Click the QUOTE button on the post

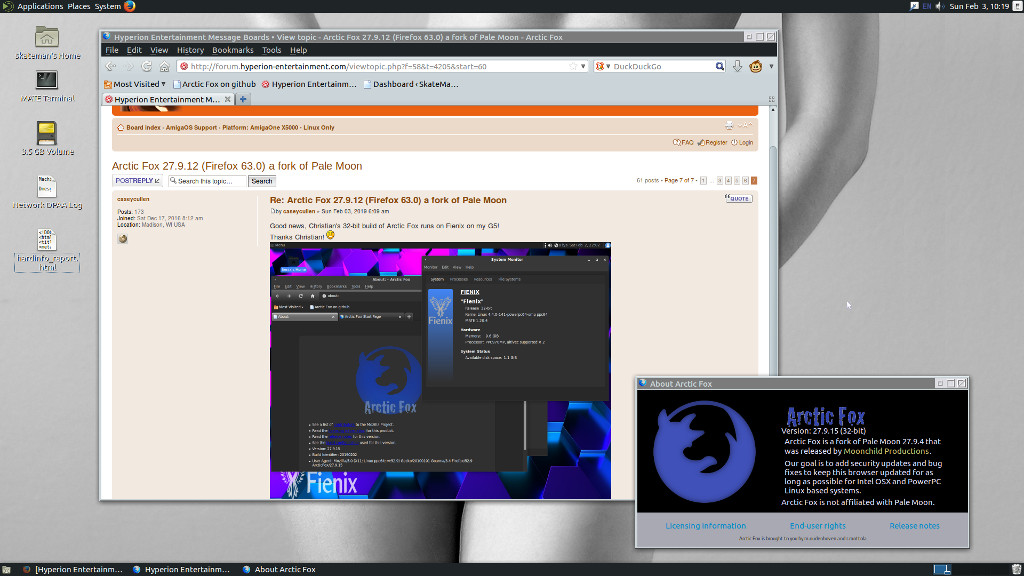tap(739, 198)
